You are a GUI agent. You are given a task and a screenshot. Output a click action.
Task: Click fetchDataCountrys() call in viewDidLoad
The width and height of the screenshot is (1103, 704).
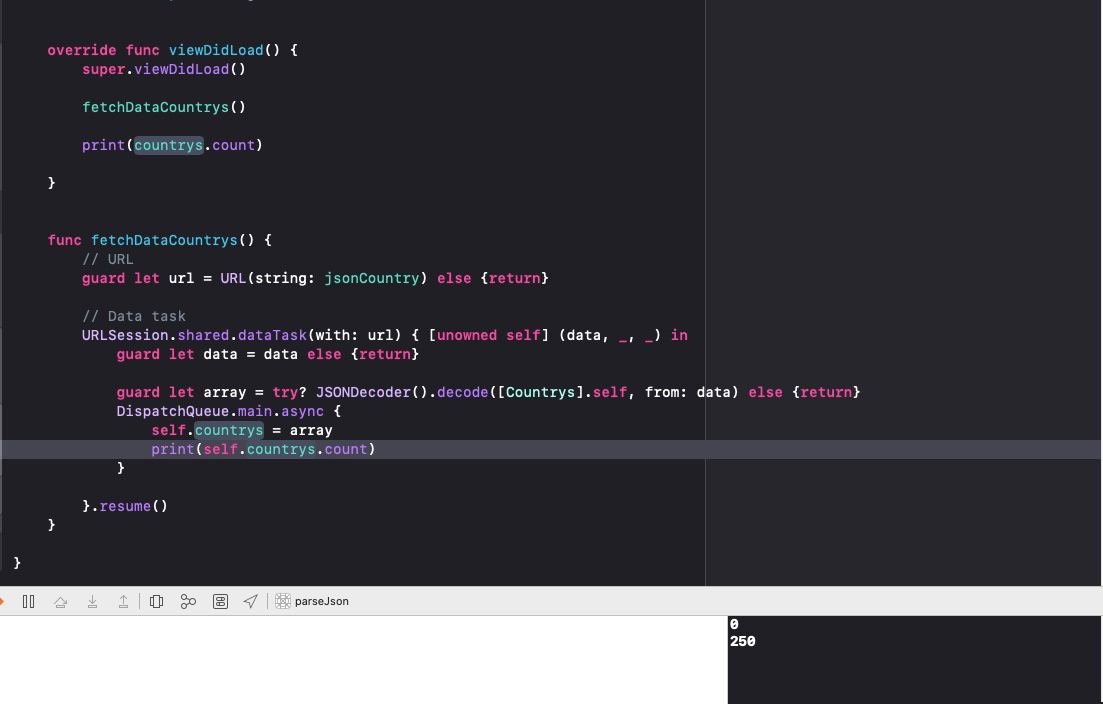164,108
